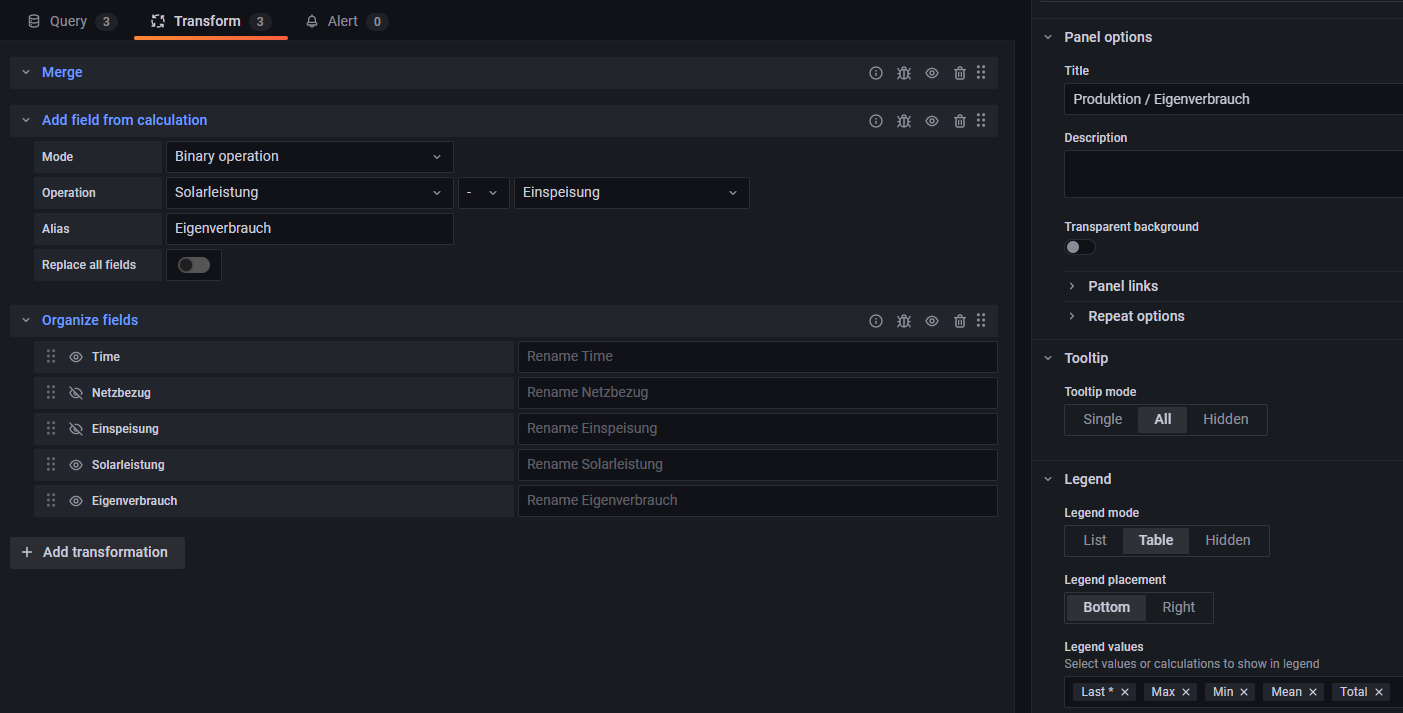Click the Add transformation button

click(x=97, y=552)
